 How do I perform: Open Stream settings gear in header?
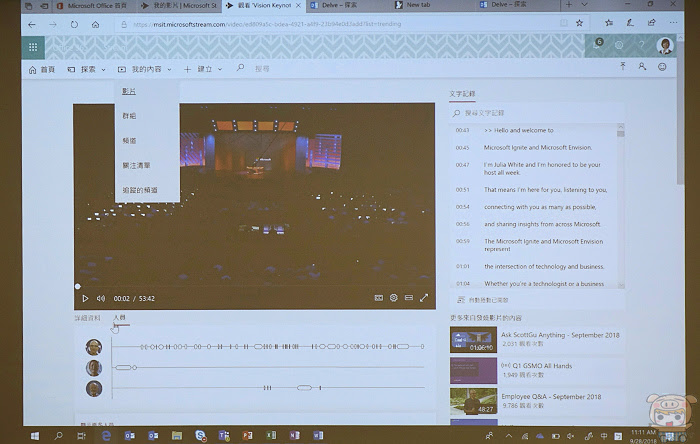point(619,45)
